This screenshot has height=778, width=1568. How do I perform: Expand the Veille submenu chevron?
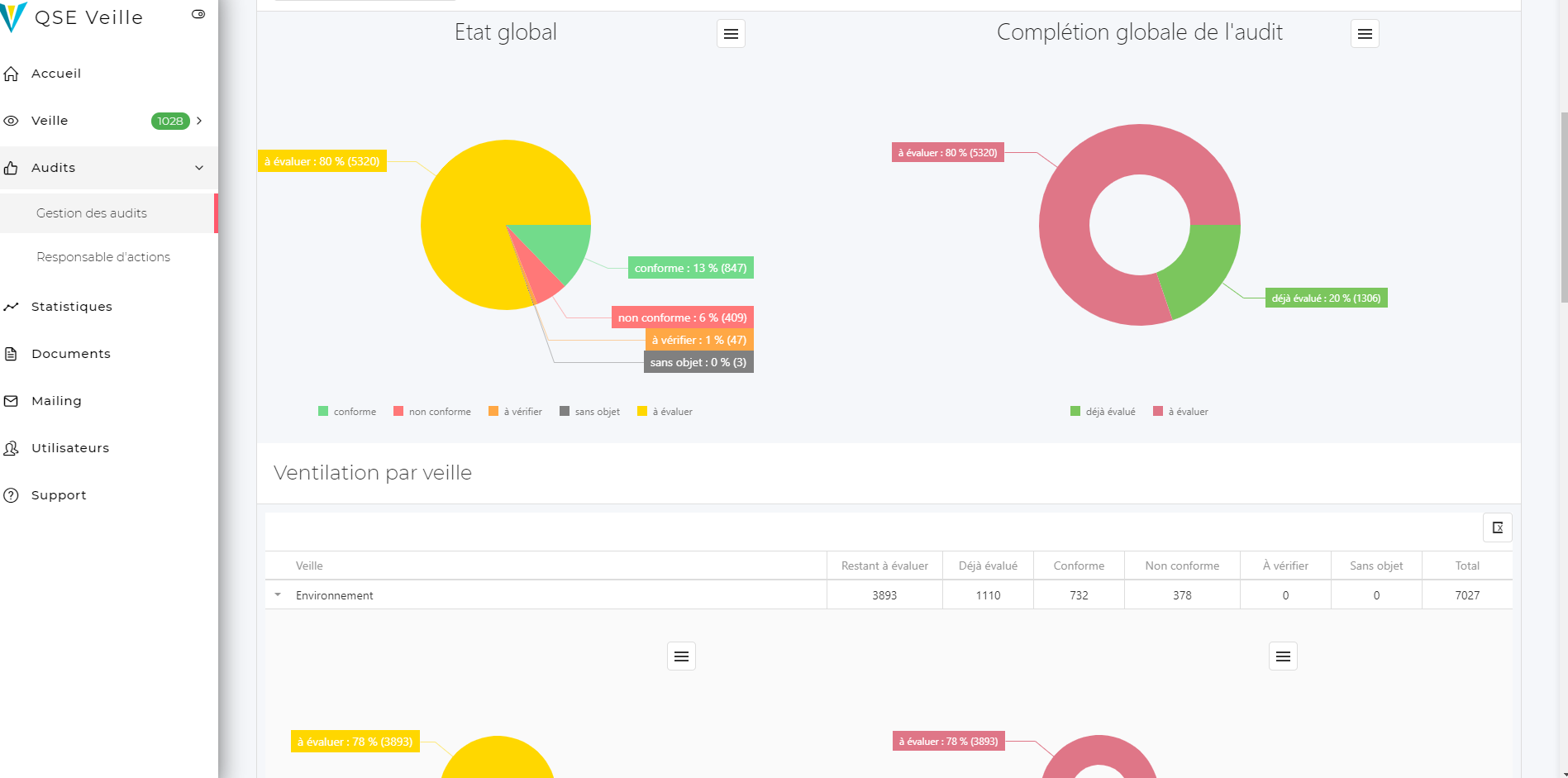tap(199, 121)
